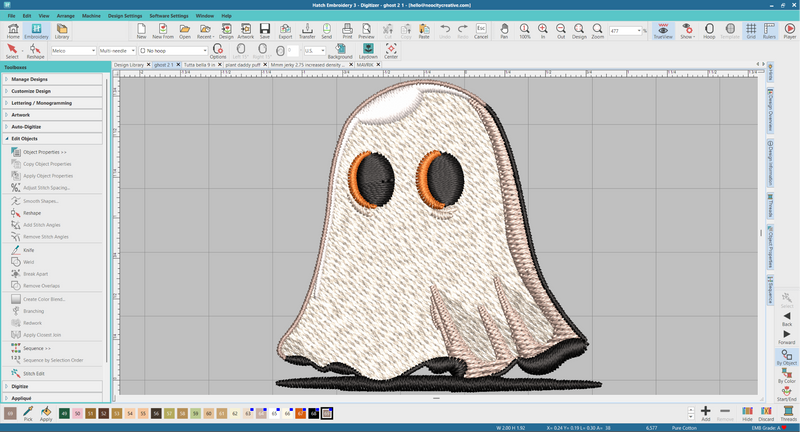Toggle Hoop visibility
The height and width of the screenshot is (432, 800).
[x=709, y=31]
